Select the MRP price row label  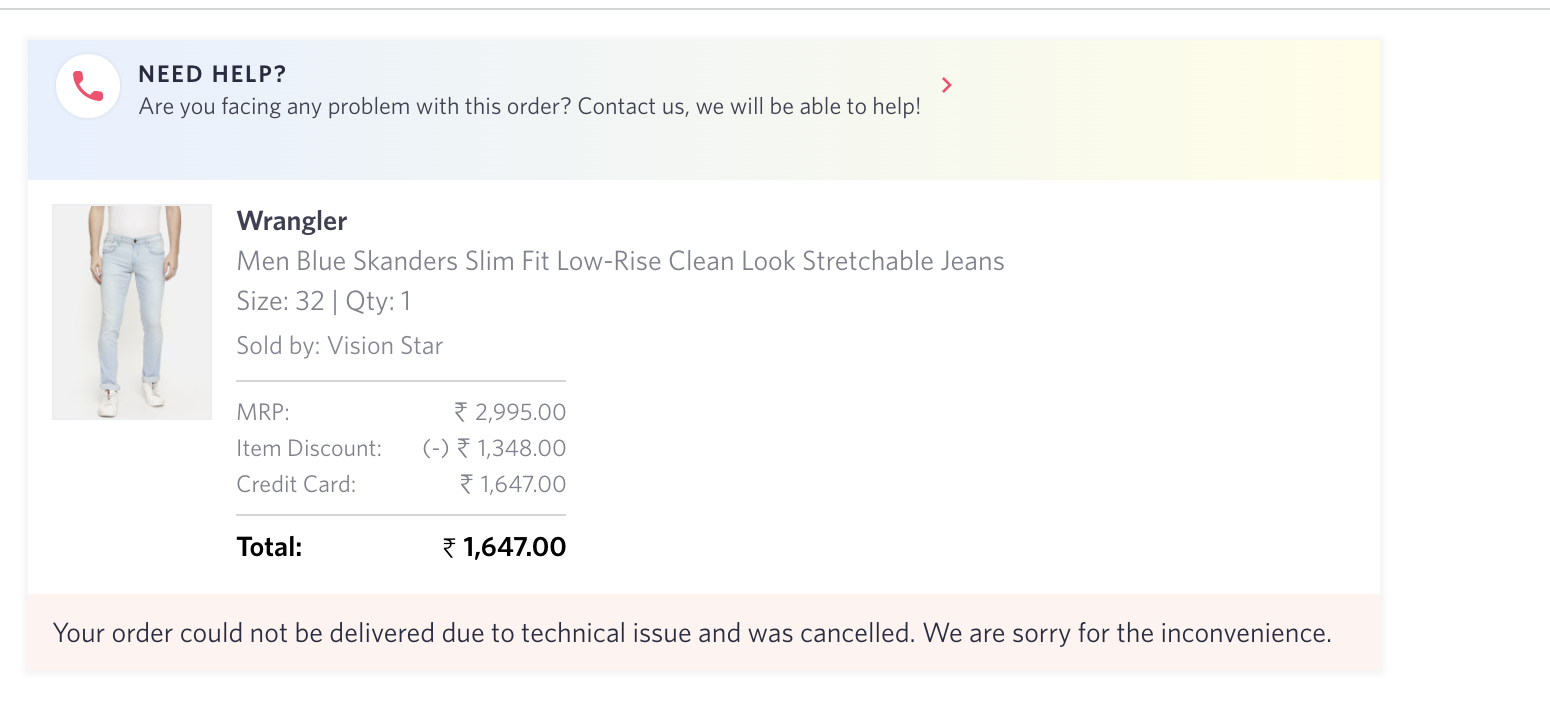[263, 412]
